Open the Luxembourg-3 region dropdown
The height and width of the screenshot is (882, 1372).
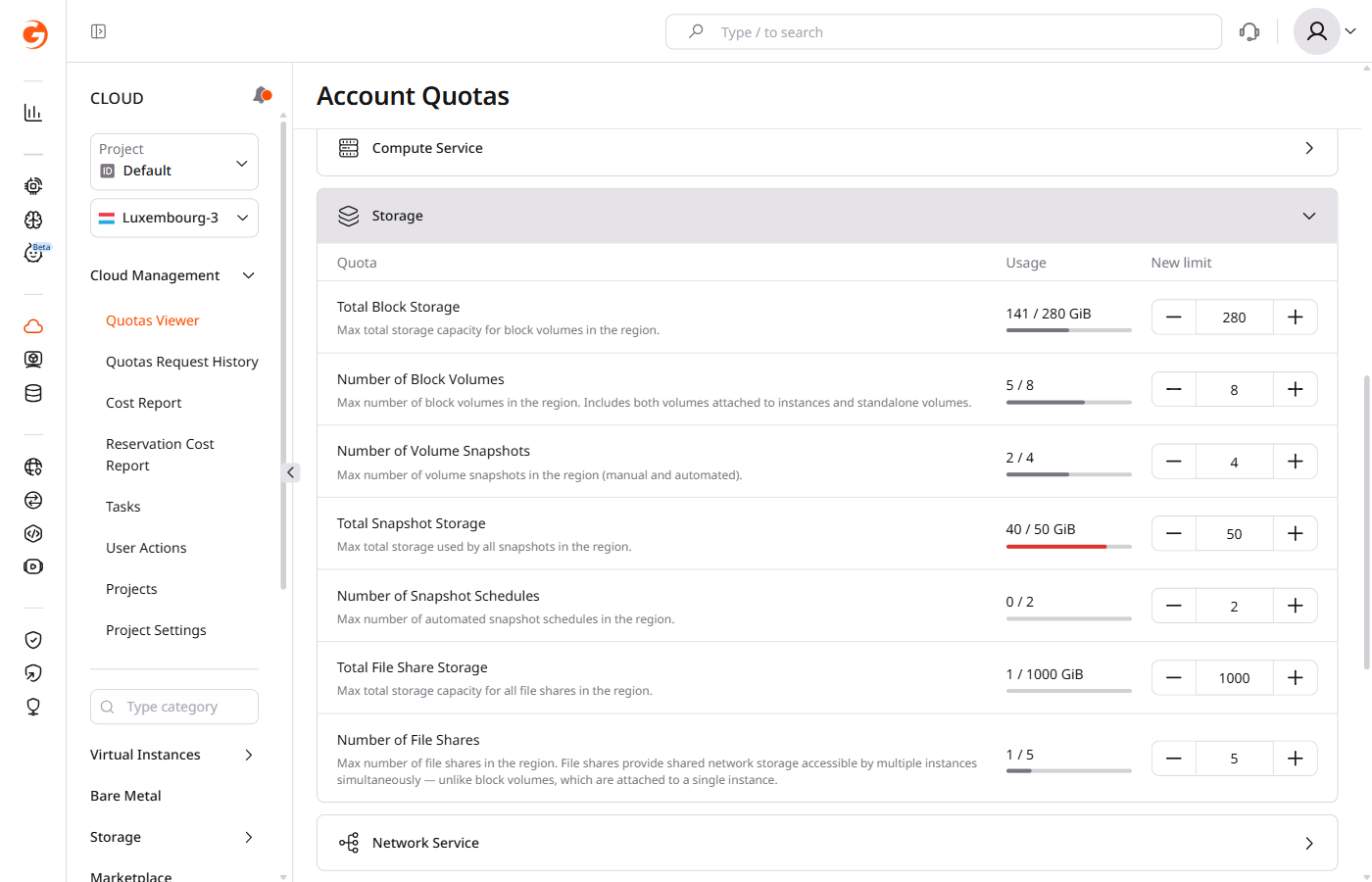pyautogui.click(x=174, y=218)
